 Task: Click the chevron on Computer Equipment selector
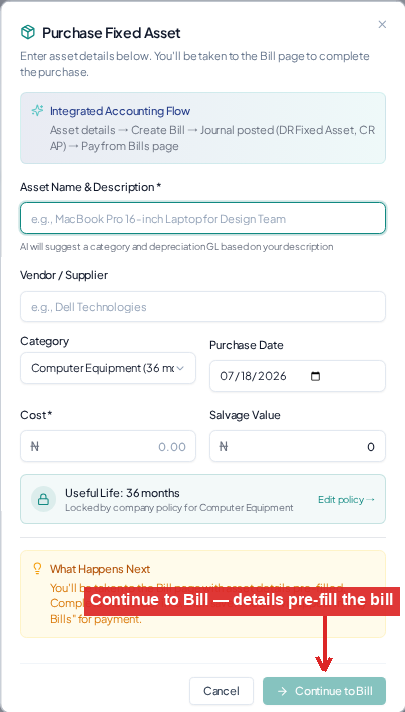pos(180,368)
